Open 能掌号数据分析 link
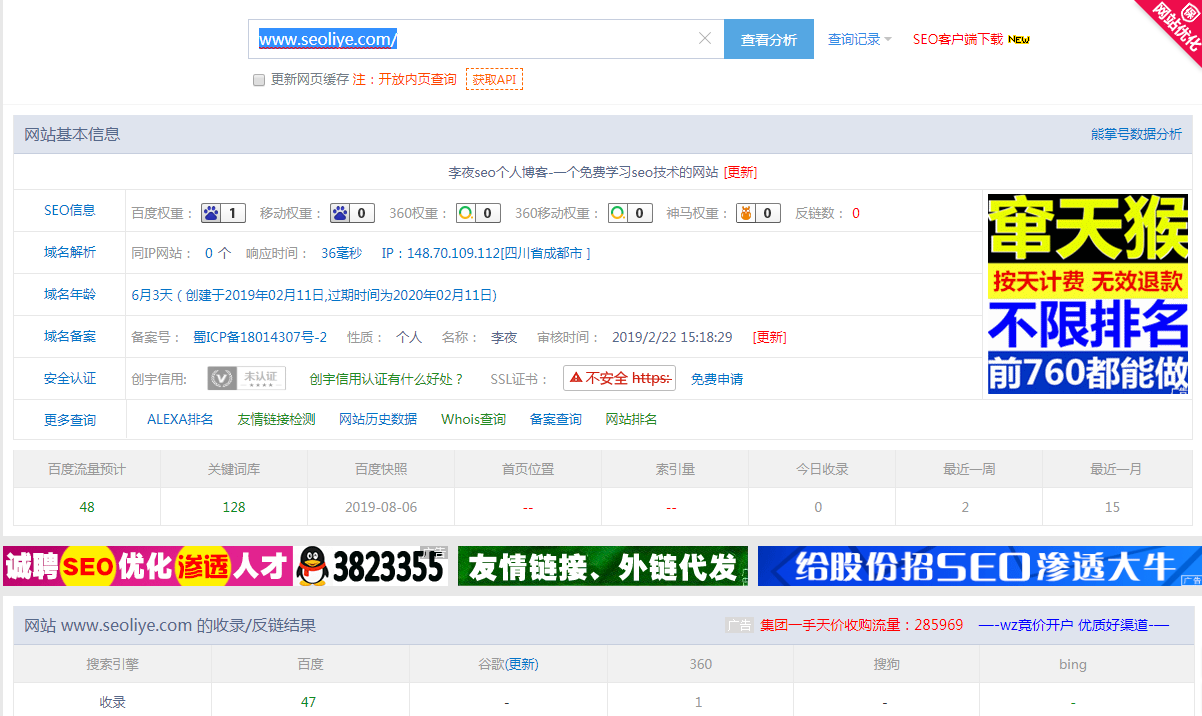The image size is (1202, 716). (x=1136, y=134)
